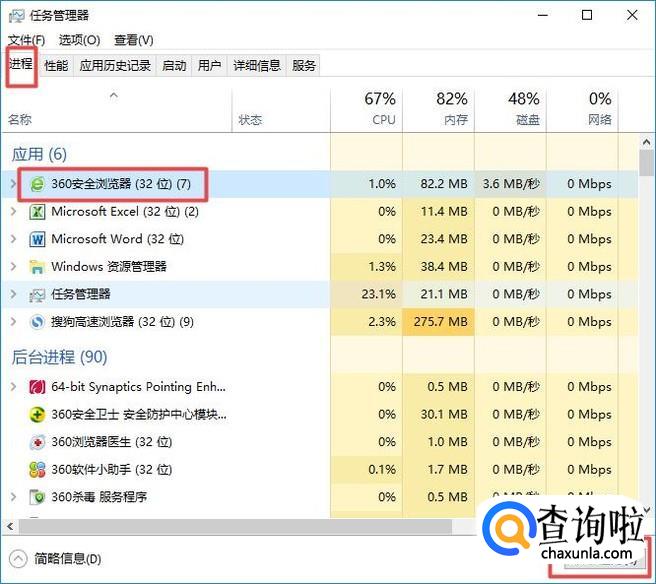
Task: Click the 360安全浏览器 app icon
Action: (37, 184)
